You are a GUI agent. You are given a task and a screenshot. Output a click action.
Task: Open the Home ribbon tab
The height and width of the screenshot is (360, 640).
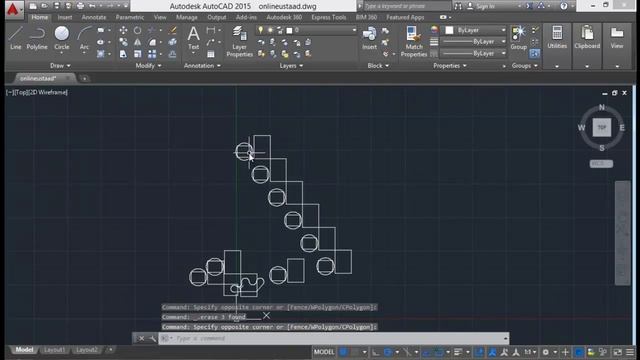click(40, 18)
